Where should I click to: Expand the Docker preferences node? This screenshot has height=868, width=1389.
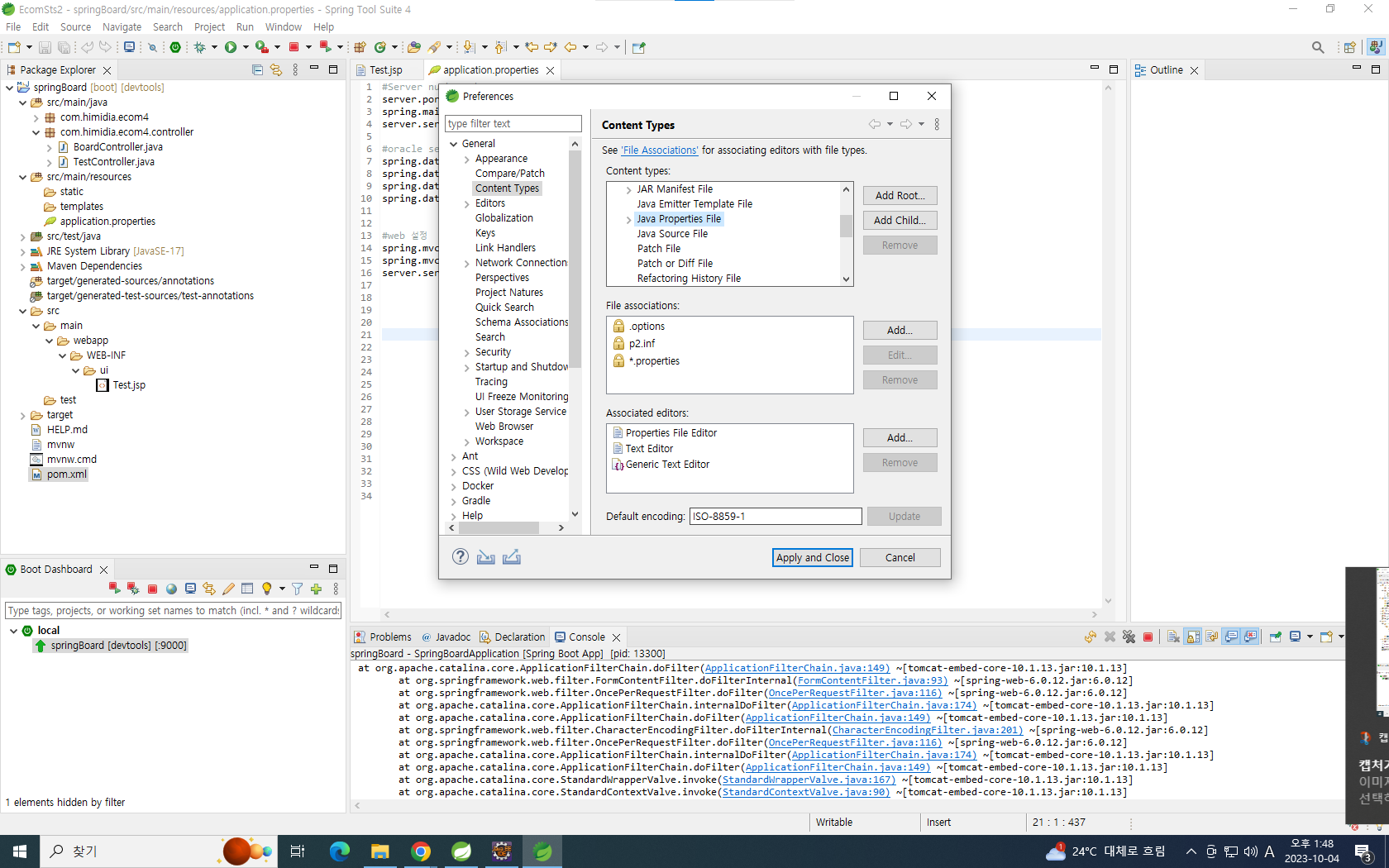(453, 486)
